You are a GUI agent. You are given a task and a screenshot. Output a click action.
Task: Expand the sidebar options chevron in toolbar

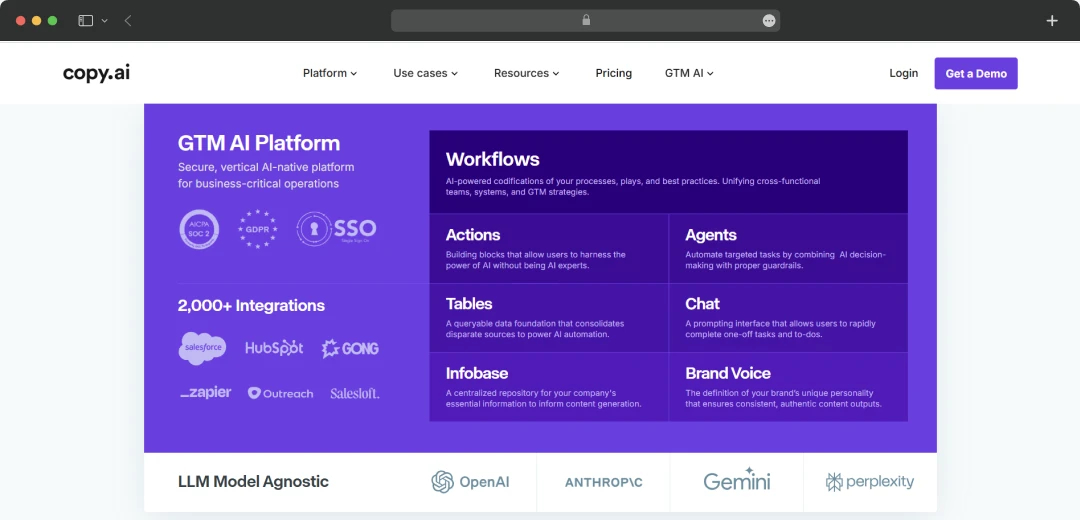tap(105, 21)
